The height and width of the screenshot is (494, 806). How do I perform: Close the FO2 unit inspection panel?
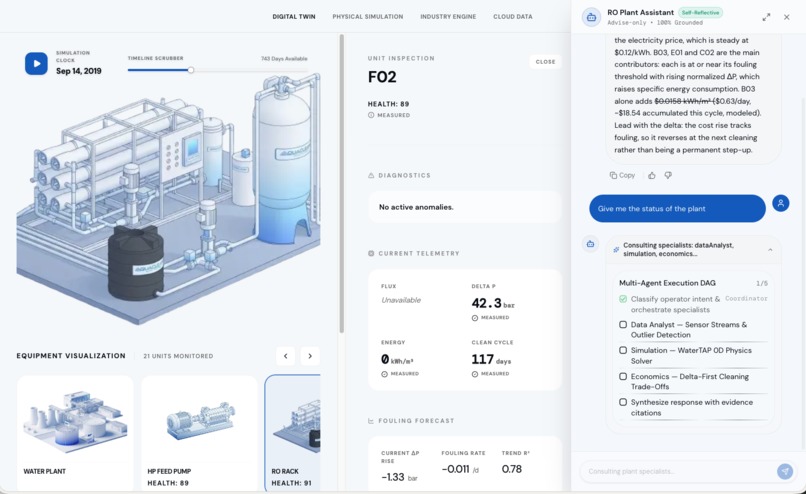pos(545,62)
